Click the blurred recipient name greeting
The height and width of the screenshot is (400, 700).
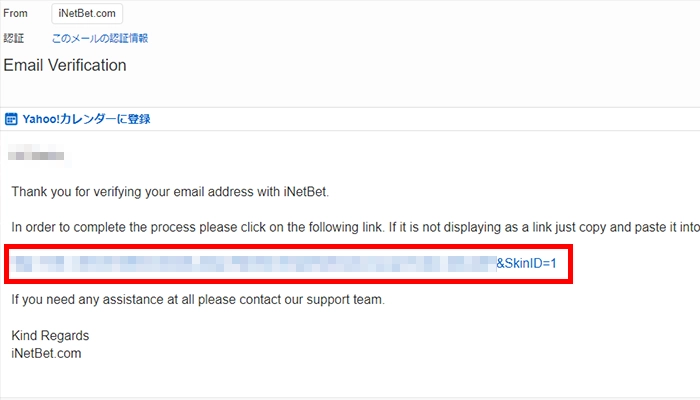pos(37,155)
